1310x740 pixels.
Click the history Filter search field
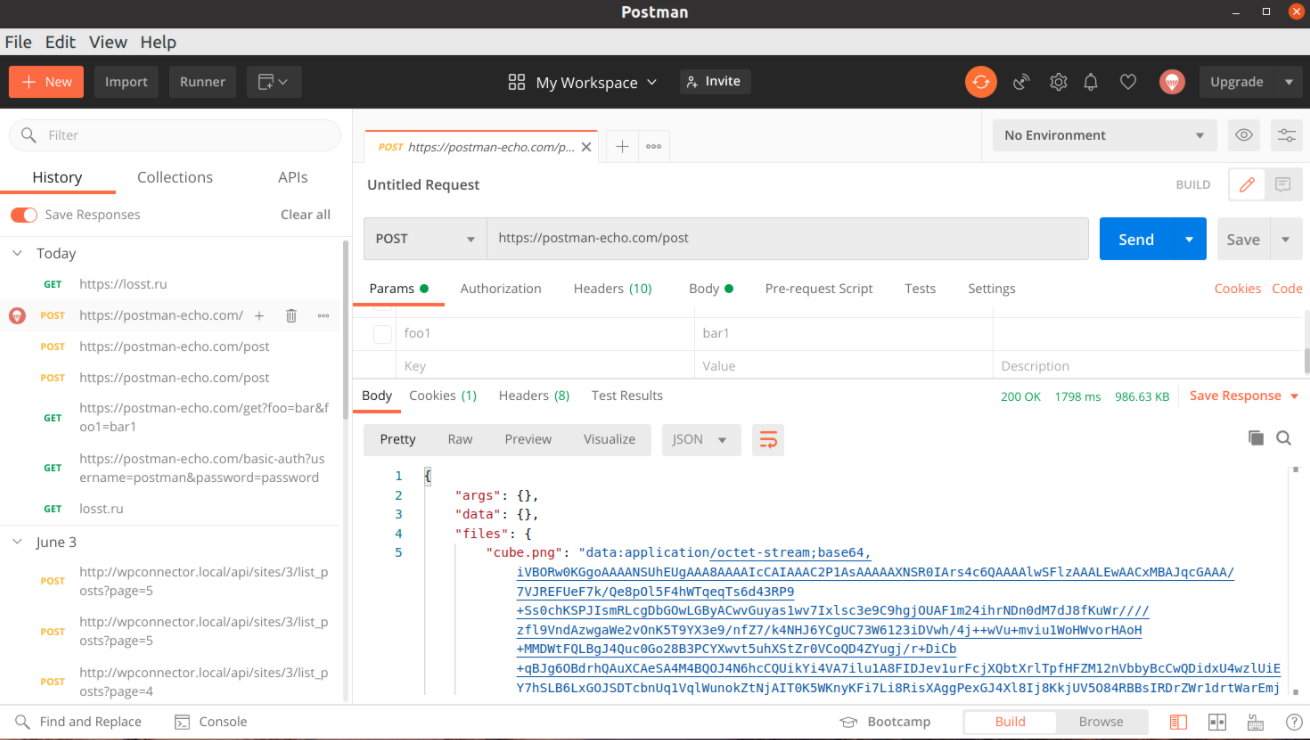click(x=175, y=135)
